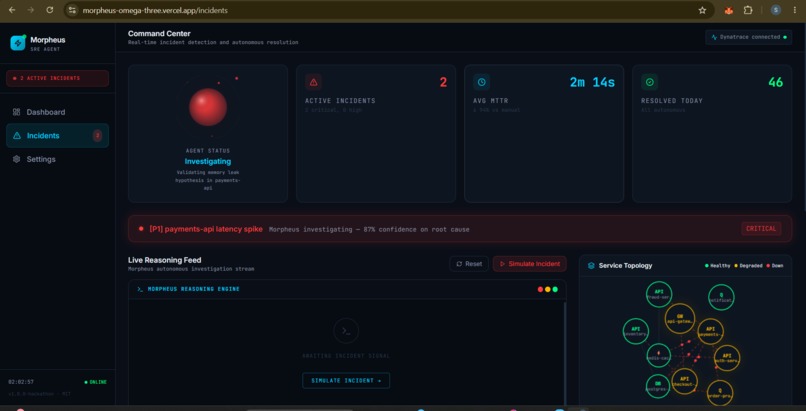Select the auth-serv API node in topology
The height and width of the screenshot is (411, 806).
(727, 358)
